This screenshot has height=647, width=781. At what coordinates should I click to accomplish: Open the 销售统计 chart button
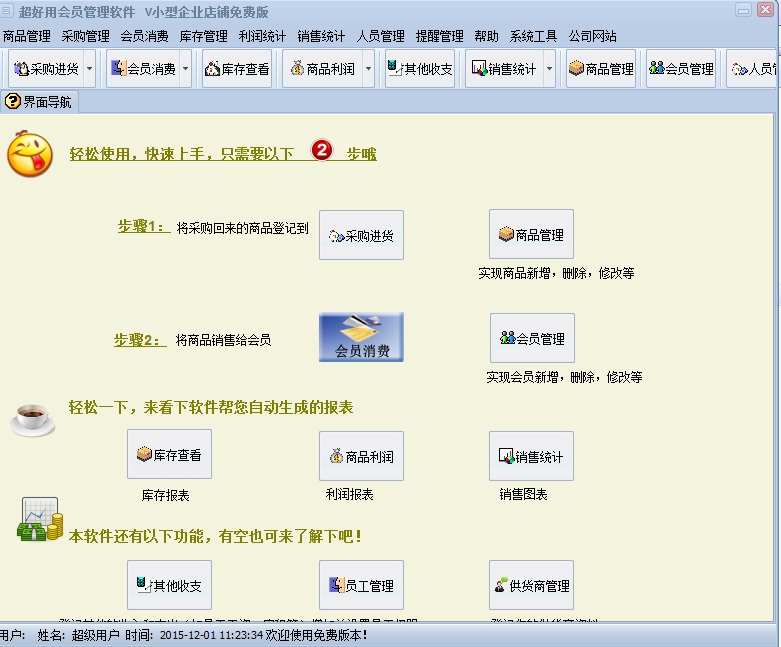click(x=531, y=456)
